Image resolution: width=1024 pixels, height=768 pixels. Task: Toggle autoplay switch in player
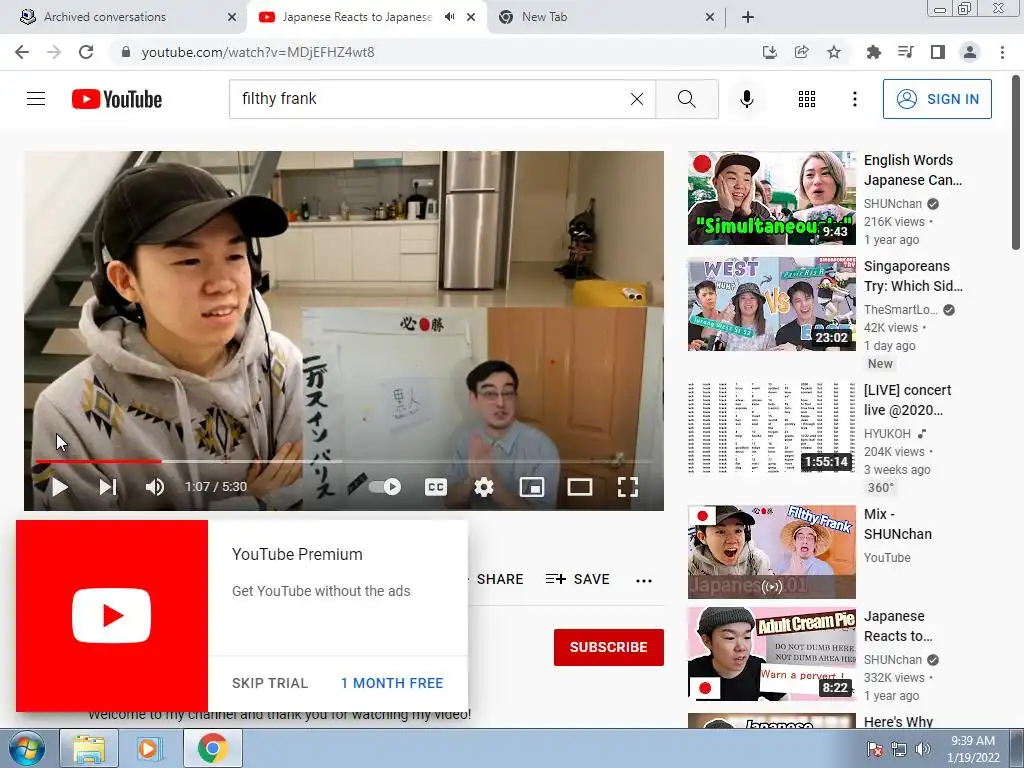click(x=385, y=487)
